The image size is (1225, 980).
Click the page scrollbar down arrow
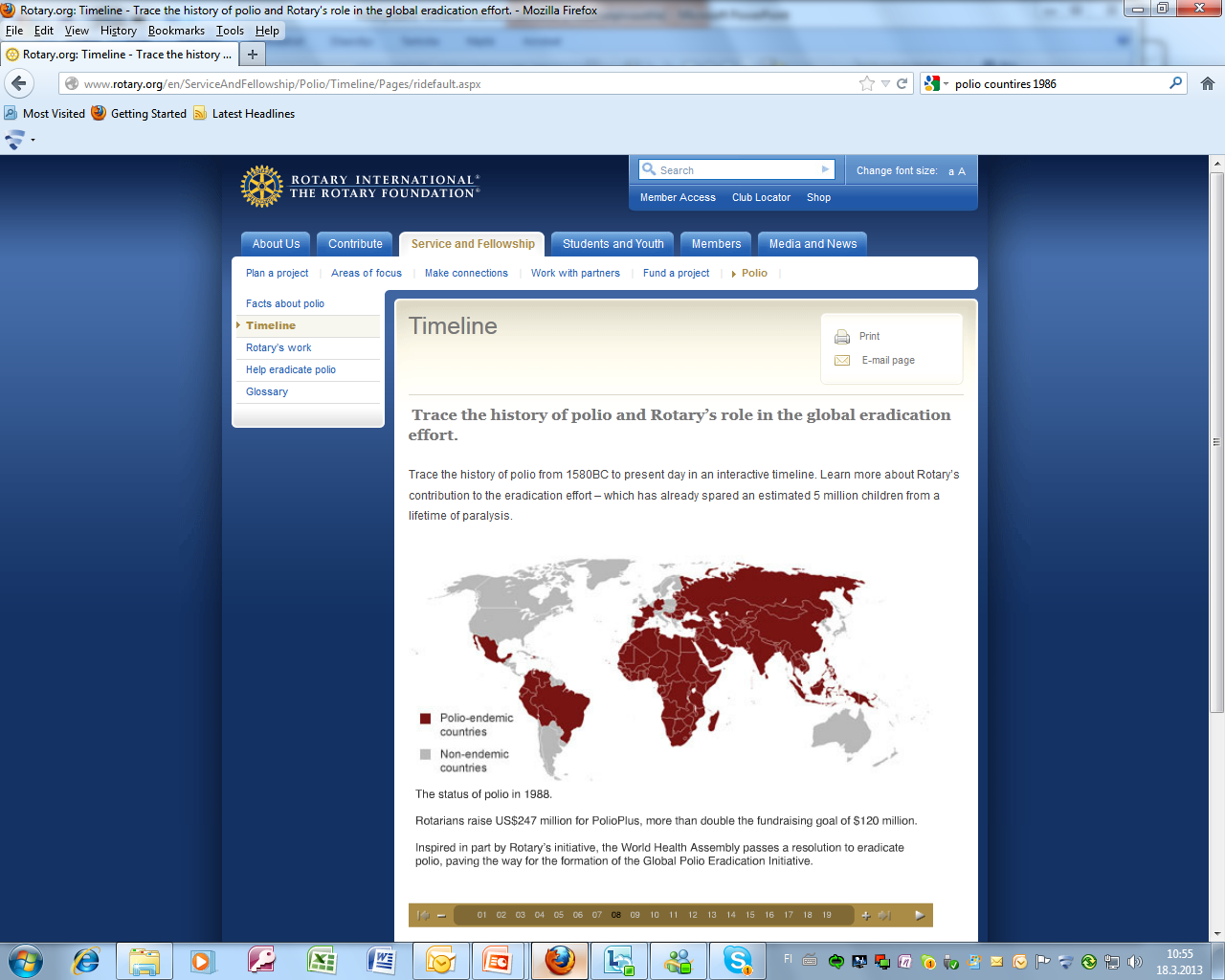(1217, 933)
